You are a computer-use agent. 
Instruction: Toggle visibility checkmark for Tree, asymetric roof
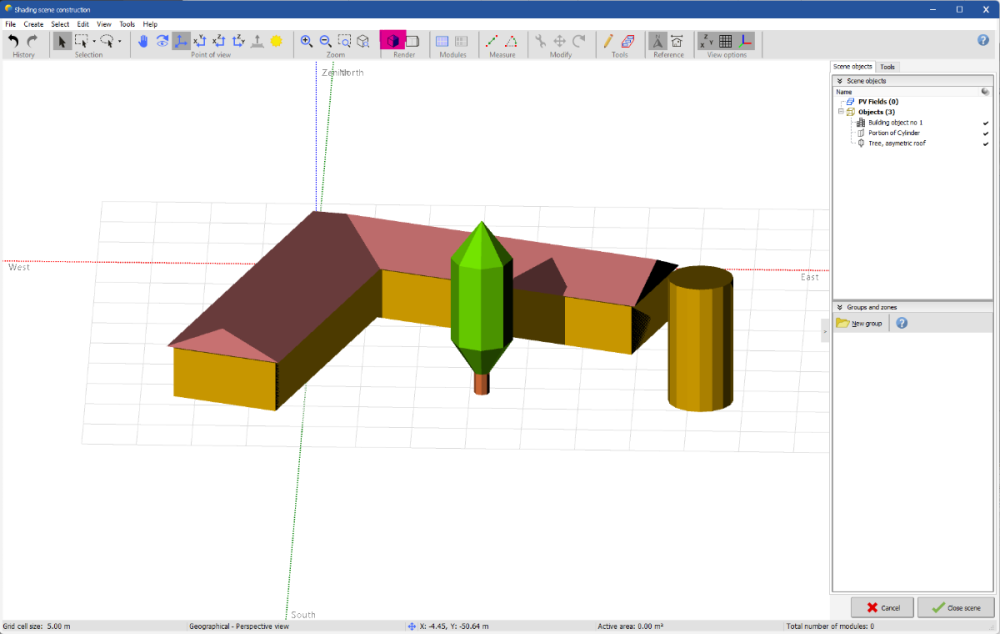click(x=985, y=144)
